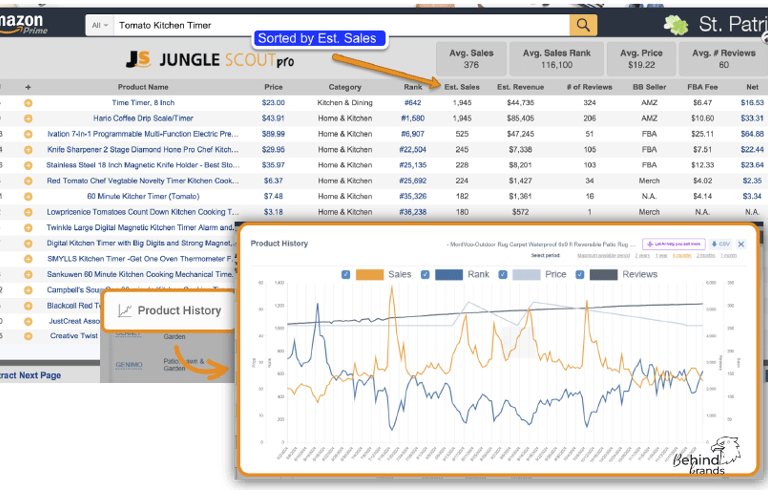Click net value $64.88
The image size is (768, 490).
752,134
